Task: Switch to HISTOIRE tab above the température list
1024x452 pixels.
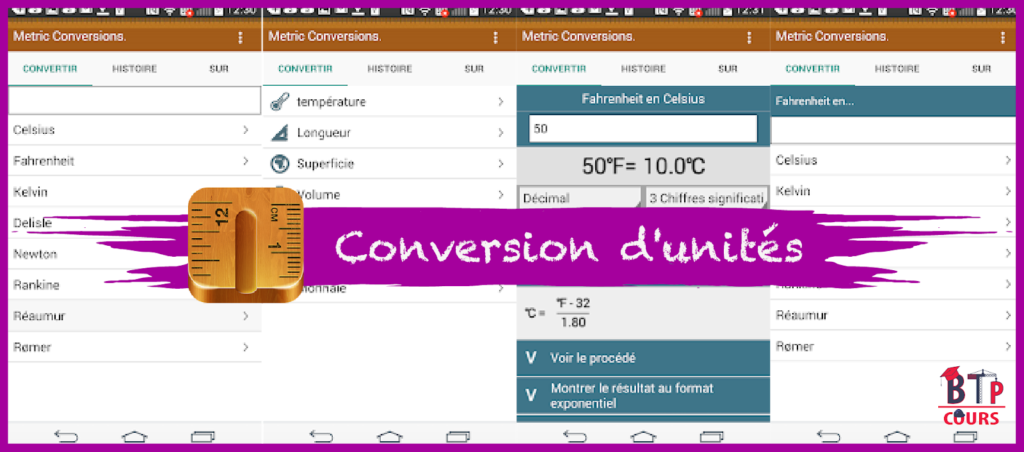Action: (x=389, y=69)
